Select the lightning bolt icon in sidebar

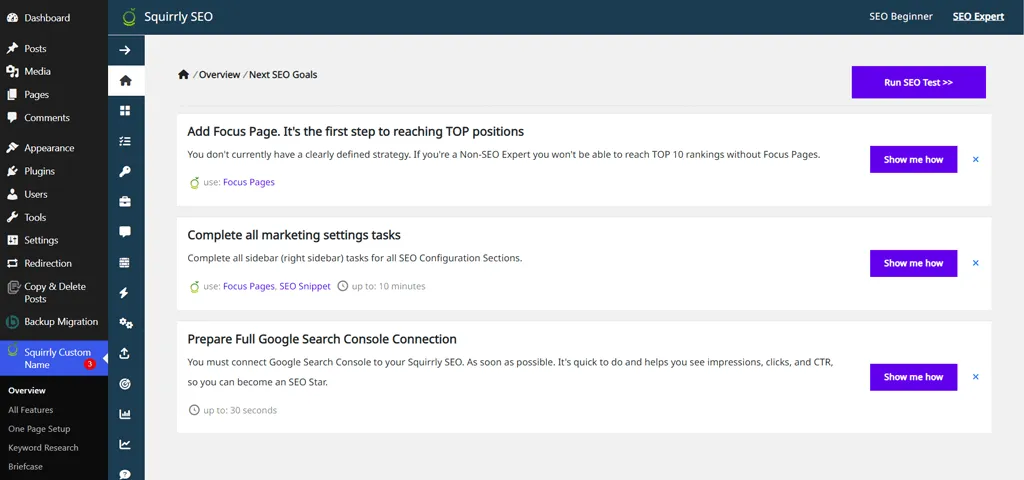coord(125,293)
